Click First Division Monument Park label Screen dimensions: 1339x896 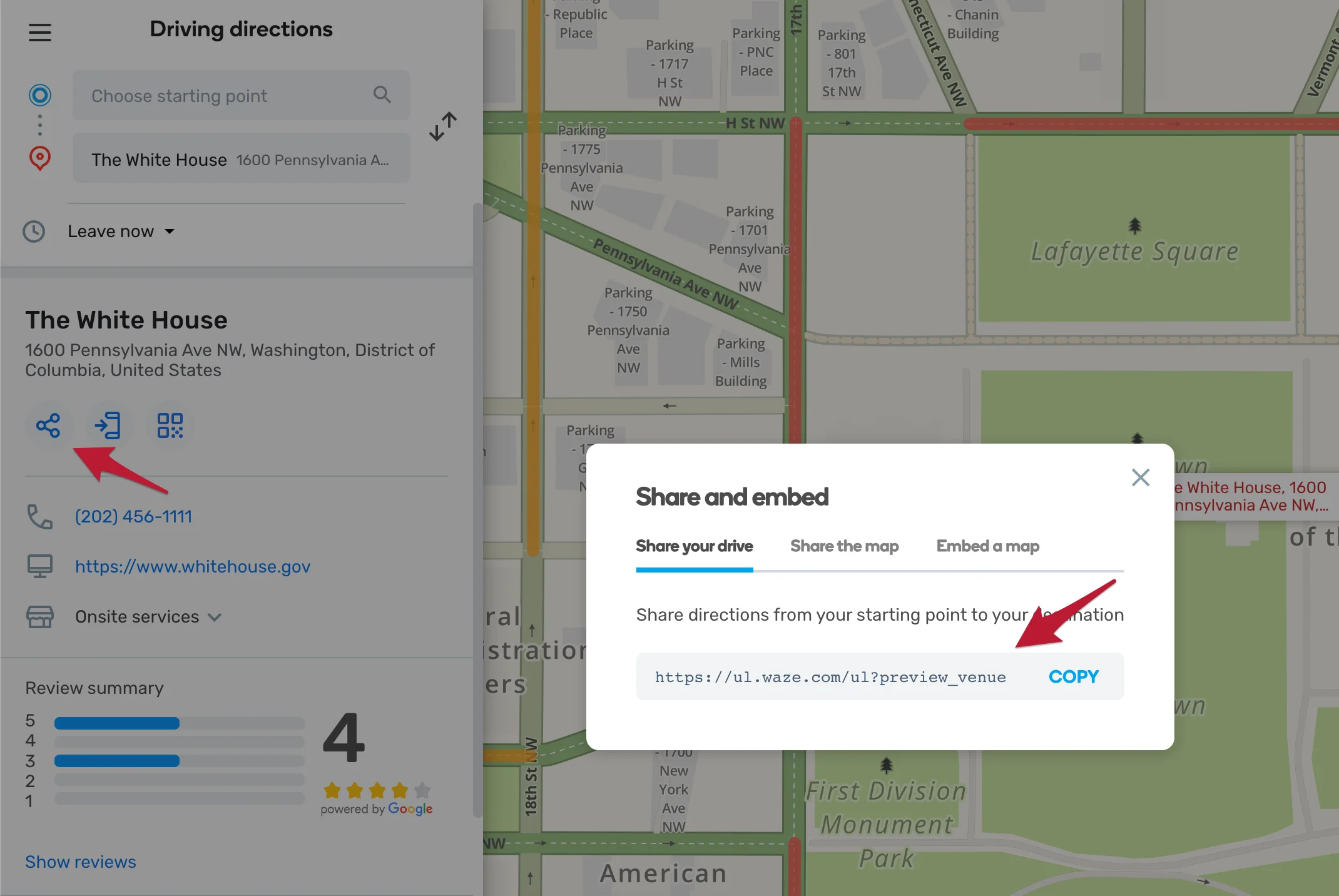[x=886, y=825]
